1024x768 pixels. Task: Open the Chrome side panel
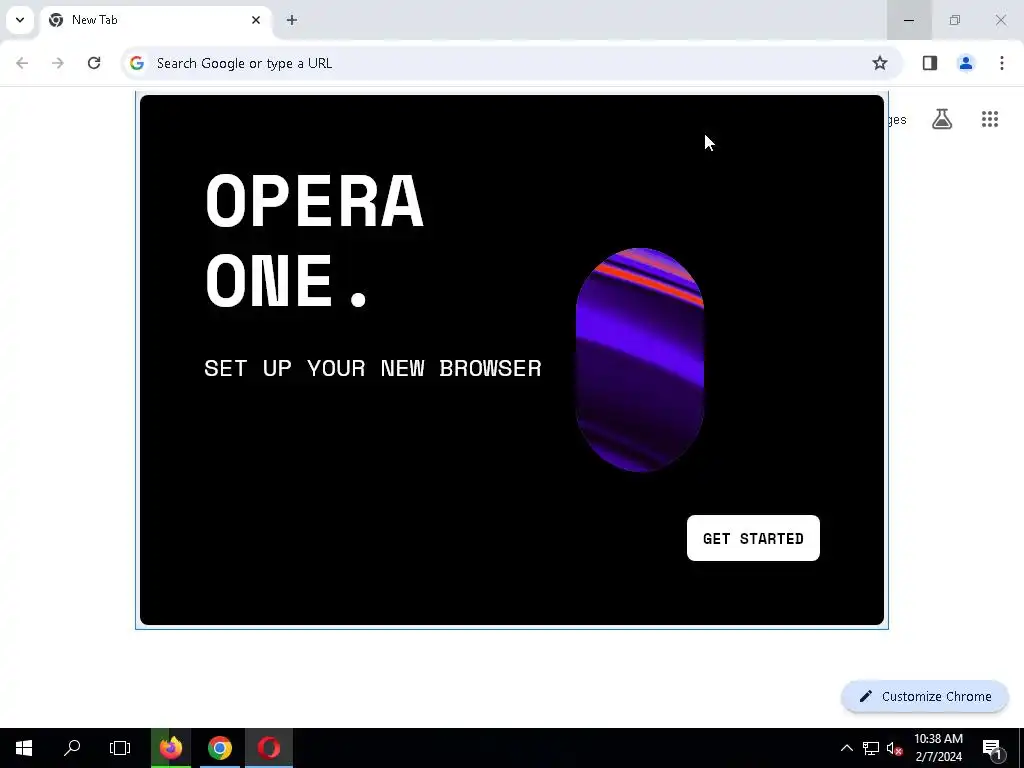tap(930, 63)
